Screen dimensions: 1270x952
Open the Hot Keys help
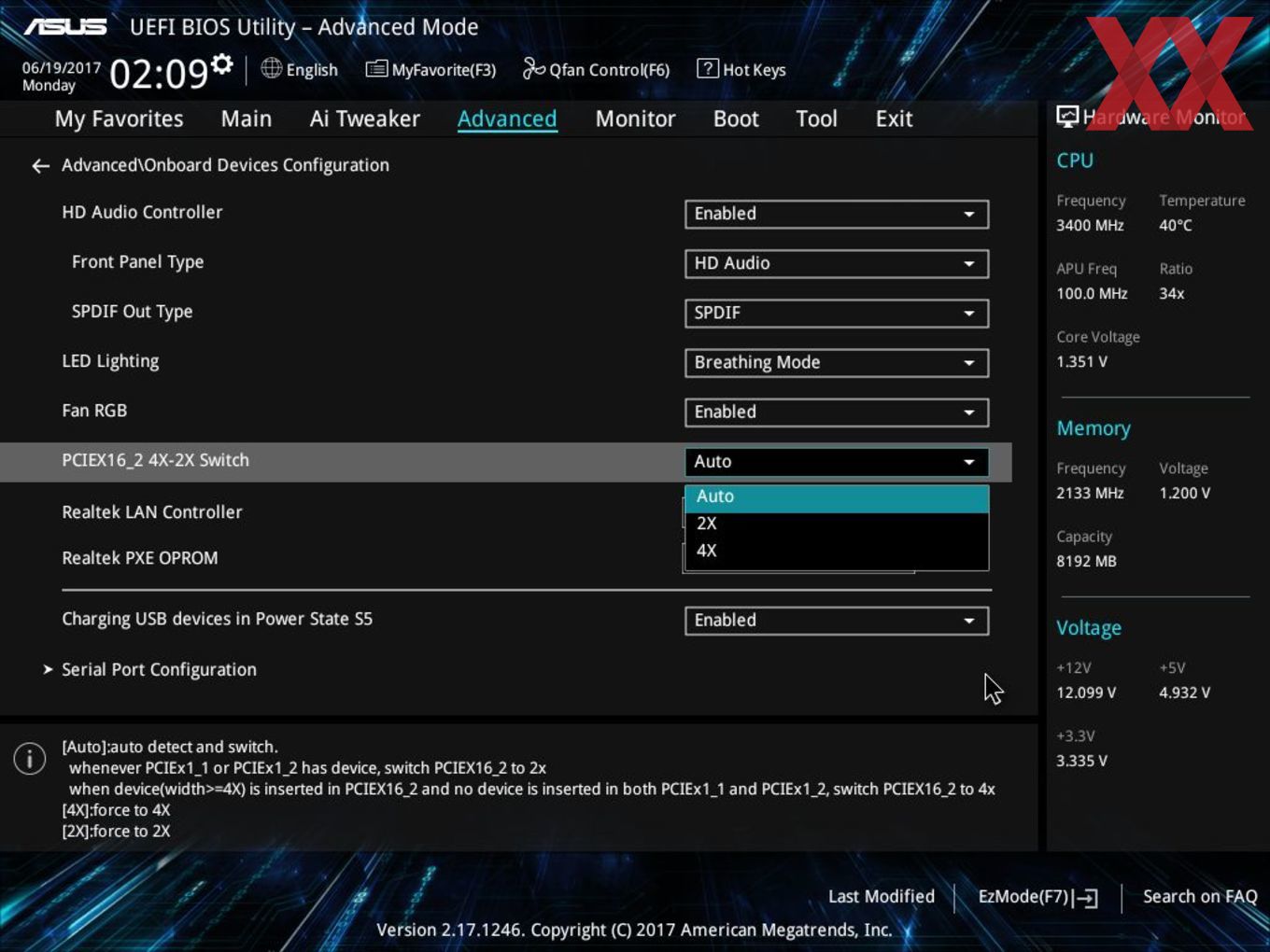coord(741,69)
